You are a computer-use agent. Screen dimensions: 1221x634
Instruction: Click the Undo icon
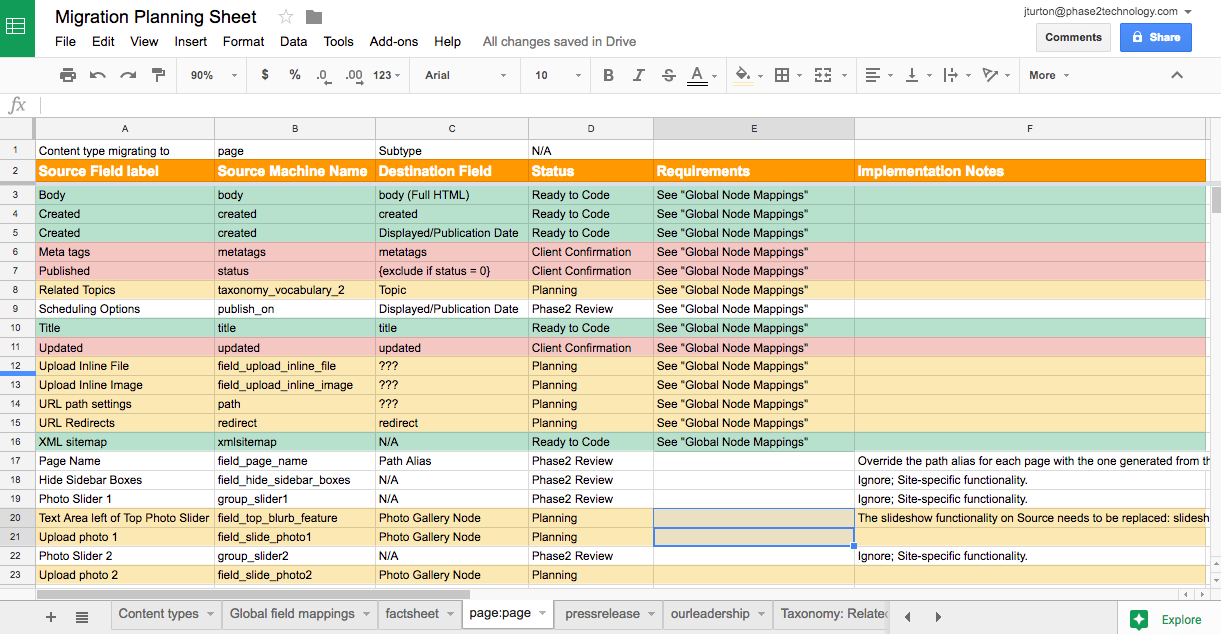coord(98,75)
